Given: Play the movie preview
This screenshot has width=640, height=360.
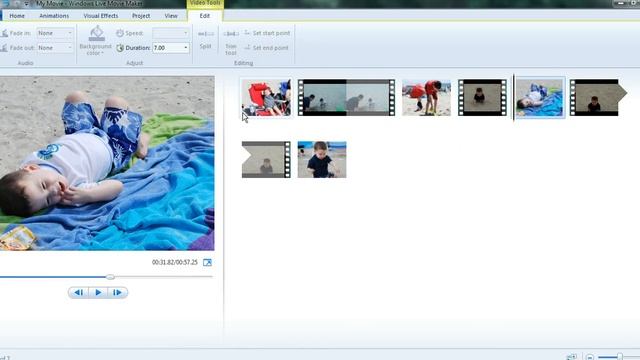Looking at the screenshot, I should click(98, 292).
